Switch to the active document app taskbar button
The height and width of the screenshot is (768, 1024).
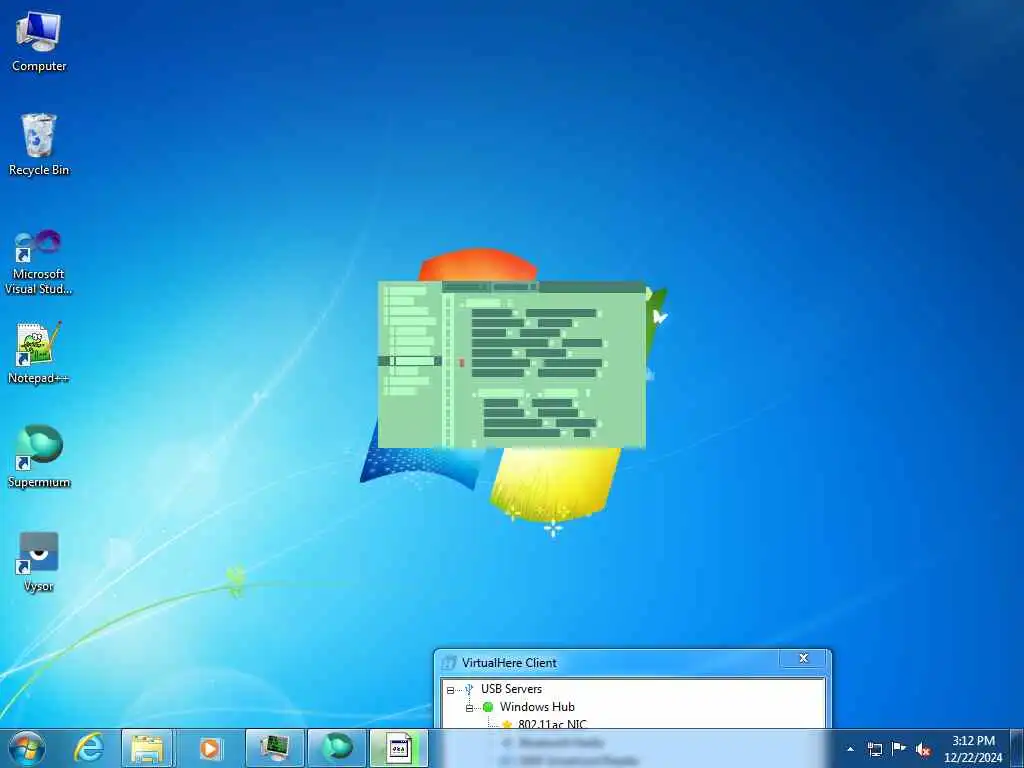coord(399,748)
